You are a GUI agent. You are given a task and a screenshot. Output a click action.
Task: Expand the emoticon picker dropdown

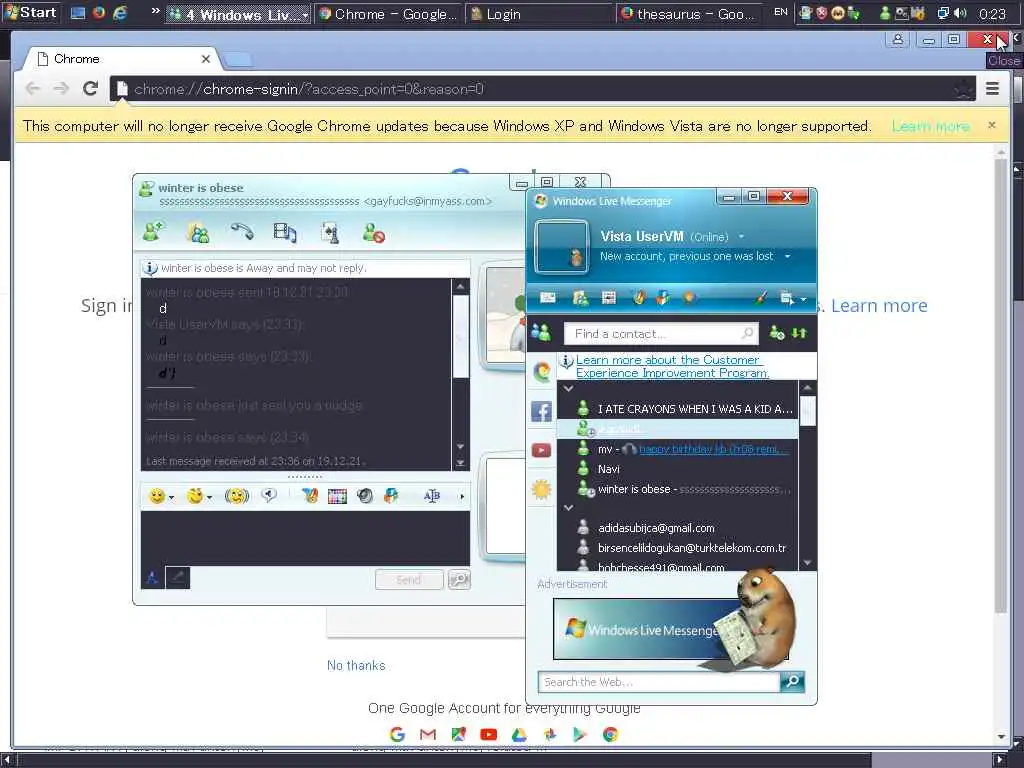coord(171,498)
